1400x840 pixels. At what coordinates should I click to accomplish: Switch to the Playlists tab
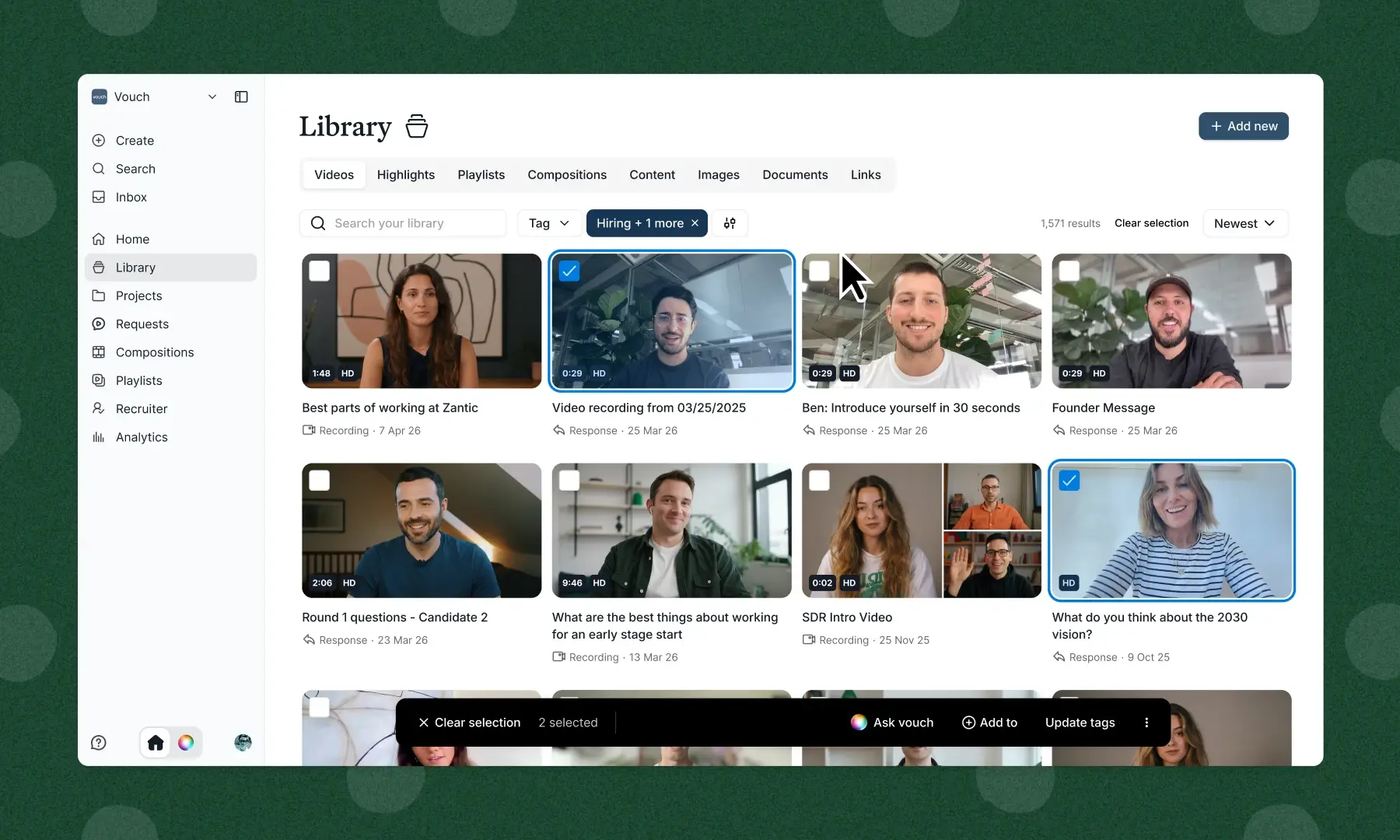(481, 175)
